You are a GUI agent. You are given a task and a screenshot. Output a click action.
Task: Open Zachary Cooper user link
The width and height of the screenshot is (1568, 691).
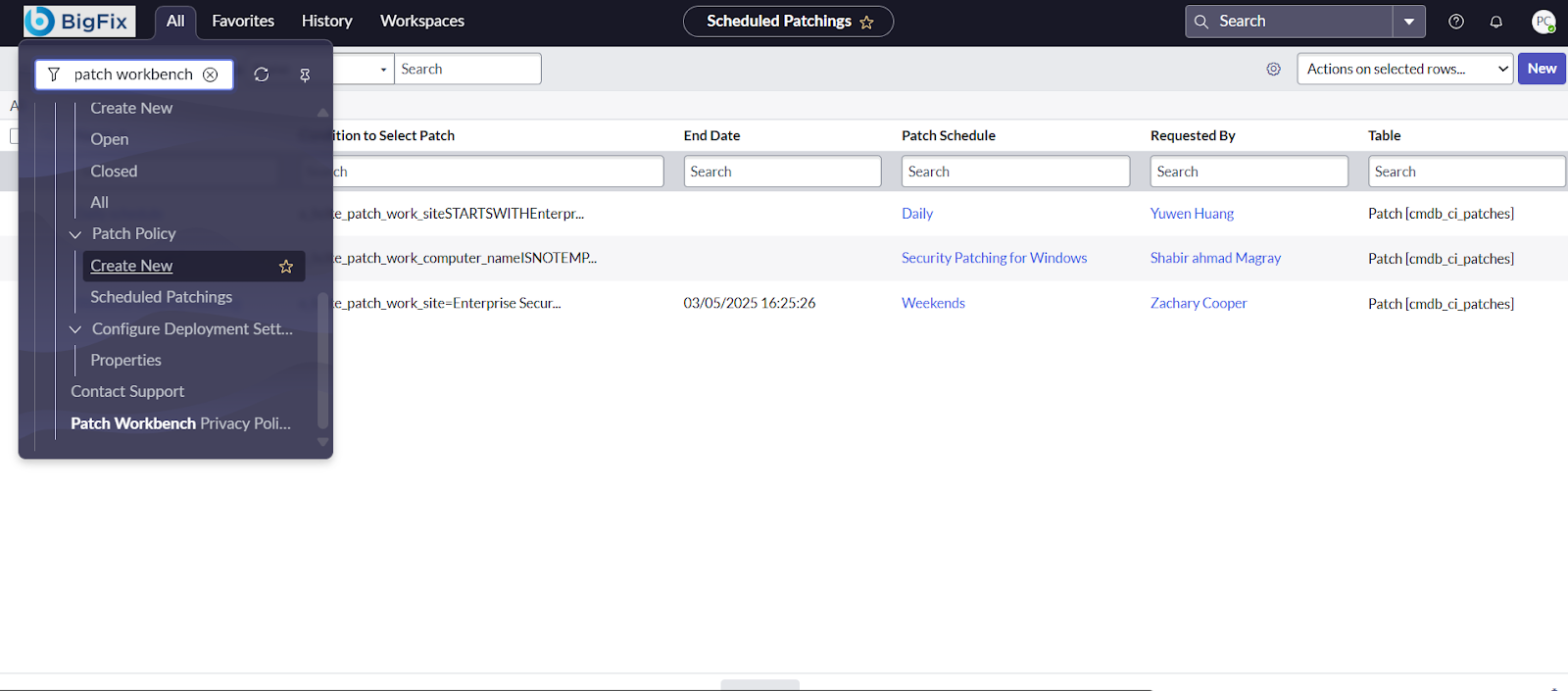pos(1199,303)
